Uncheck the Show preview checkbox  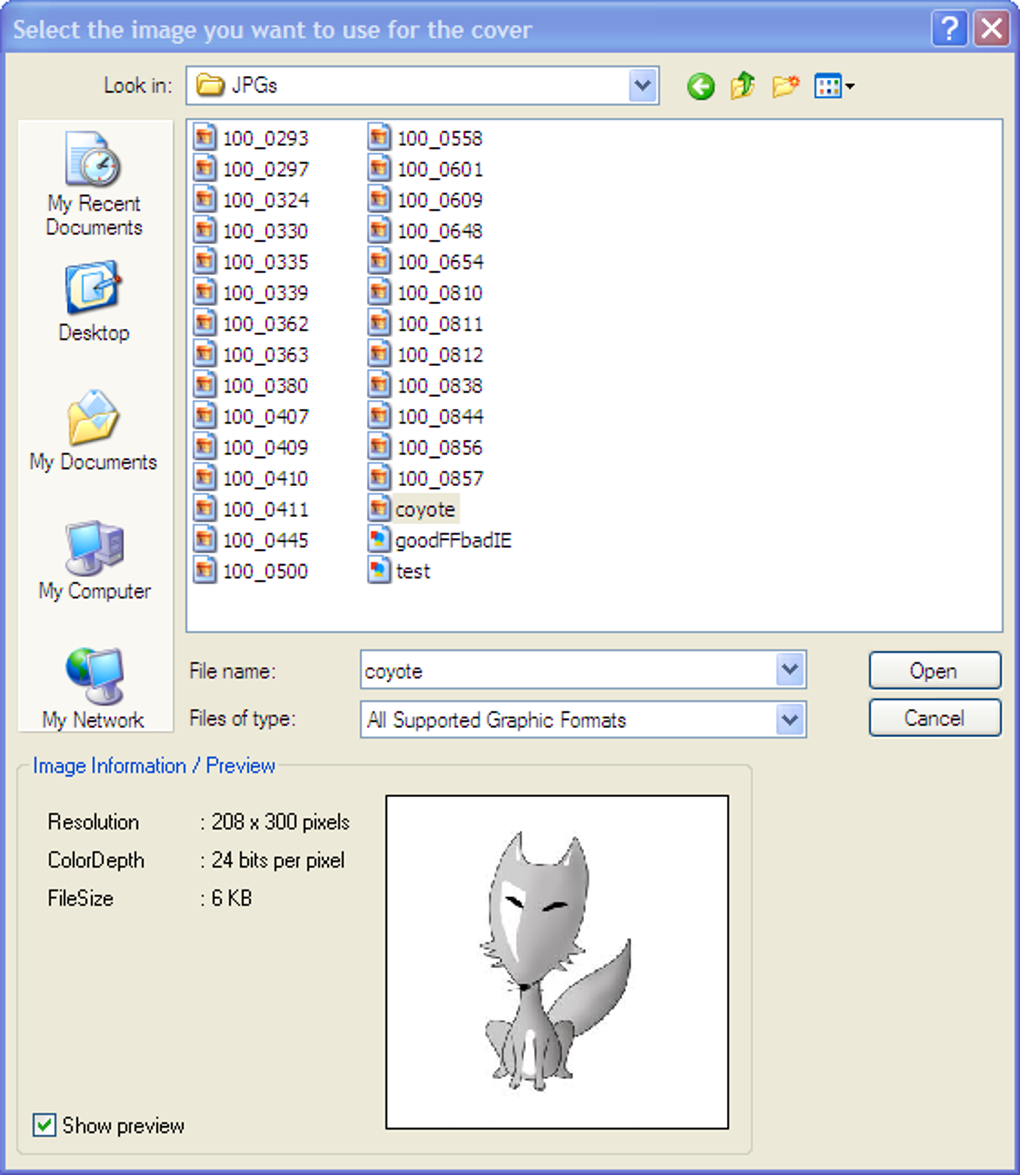(x=44, y=1125)
